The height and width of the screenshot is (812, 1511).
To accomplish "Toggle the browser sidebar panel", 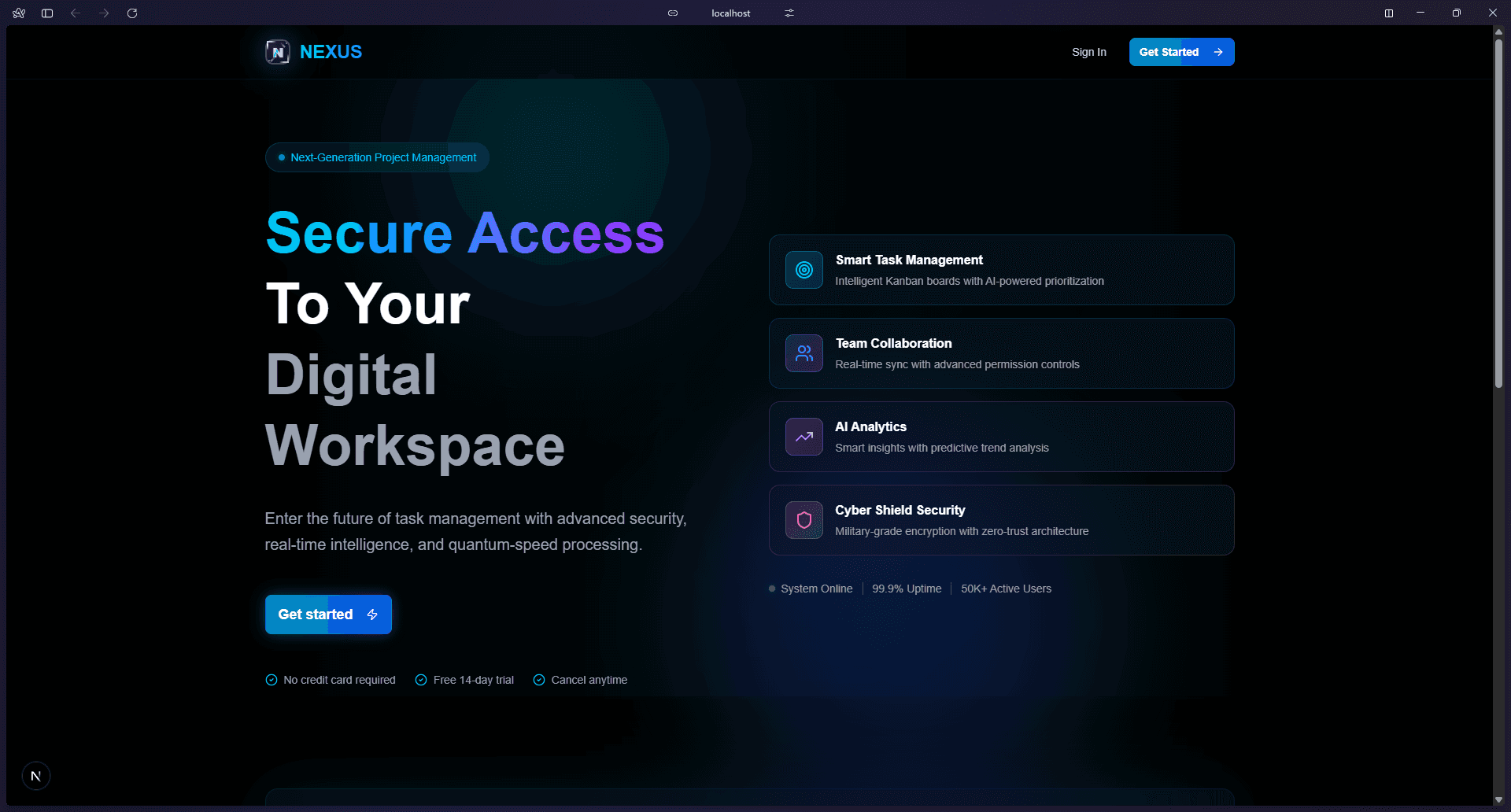I will click(x=46, y=13).
